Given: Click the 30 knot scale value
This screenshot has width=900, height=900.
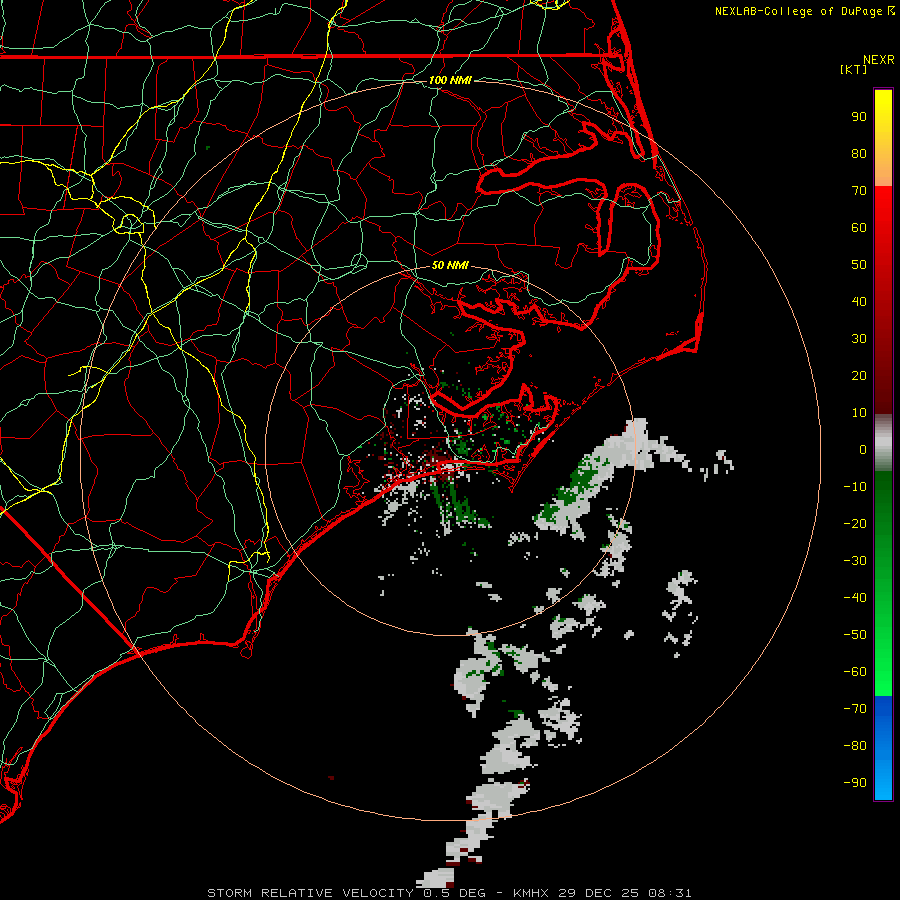Looking at the screenshot, I should point(859,339).
